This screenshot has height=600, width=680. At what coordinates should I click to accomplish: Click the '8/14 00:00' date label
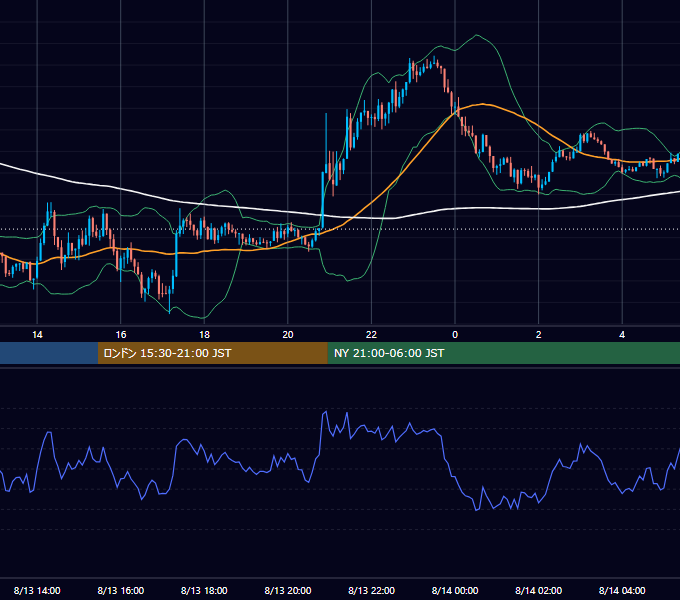[455, 590]
